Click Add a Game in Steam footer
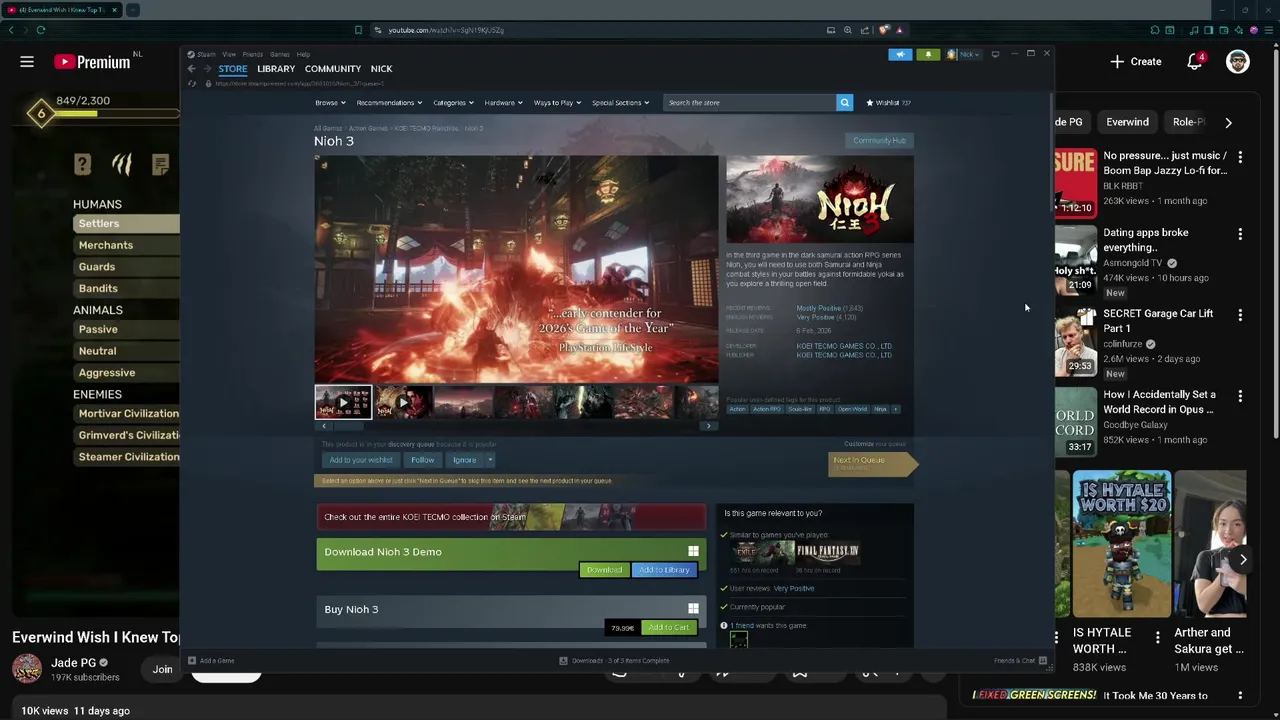Image resolution: width=1280 pixels, height=720 pixels. pos(211,661)
